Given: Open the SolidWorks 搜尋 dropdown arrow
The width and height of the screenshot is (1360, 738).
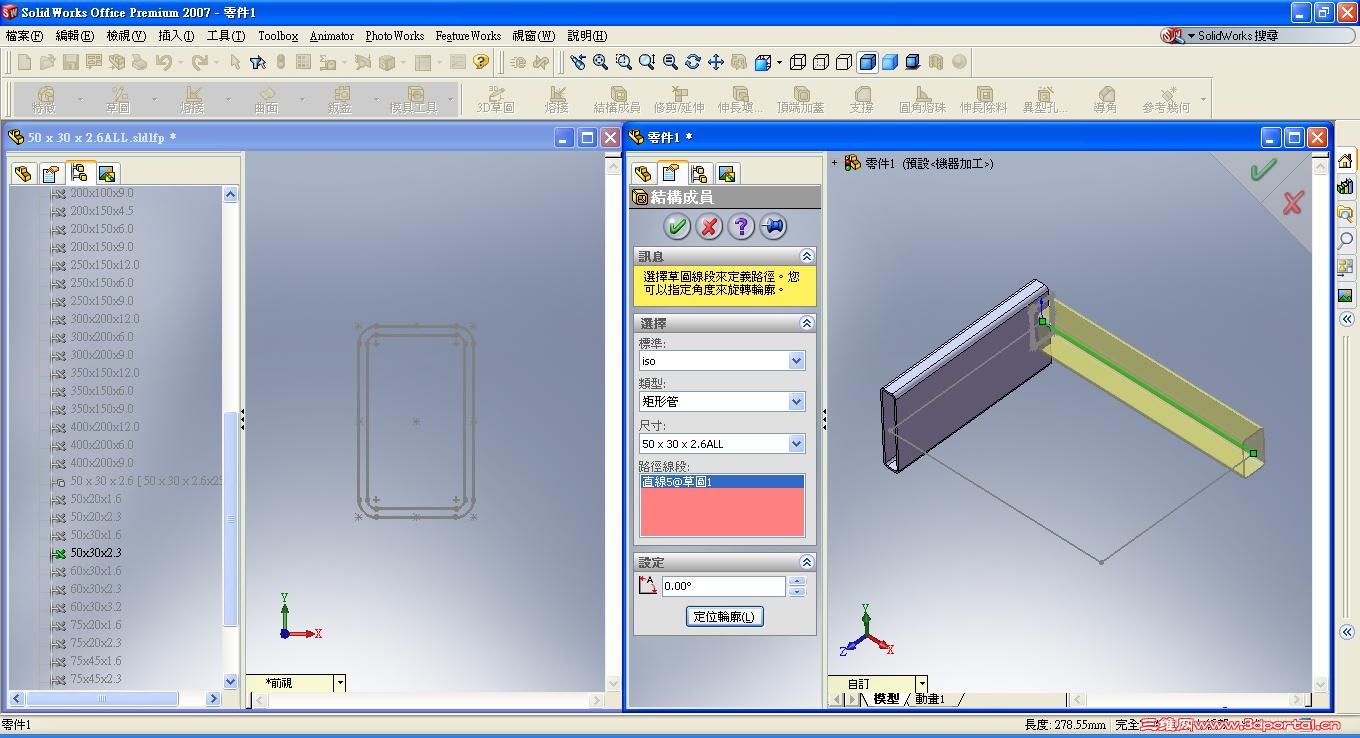Looking at the screenshot, I should click(x=1191, y=36).
